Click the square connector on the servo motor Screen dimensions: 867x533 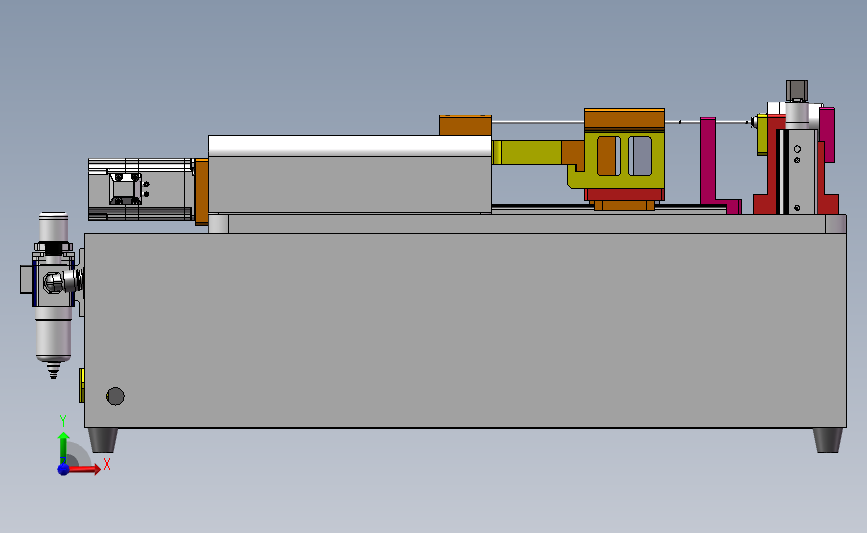pyautogui.click(x=125, y=189)
